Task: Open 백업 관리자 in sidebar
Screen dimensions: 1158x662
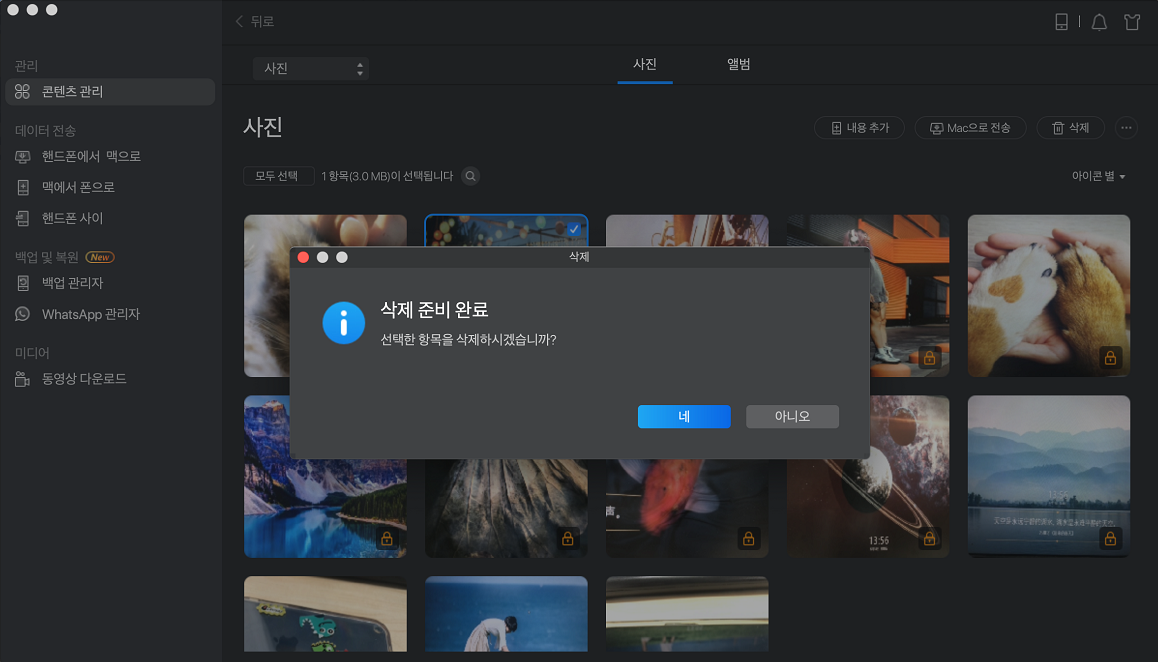Action: pyautogui.click(x=72, y=283)
